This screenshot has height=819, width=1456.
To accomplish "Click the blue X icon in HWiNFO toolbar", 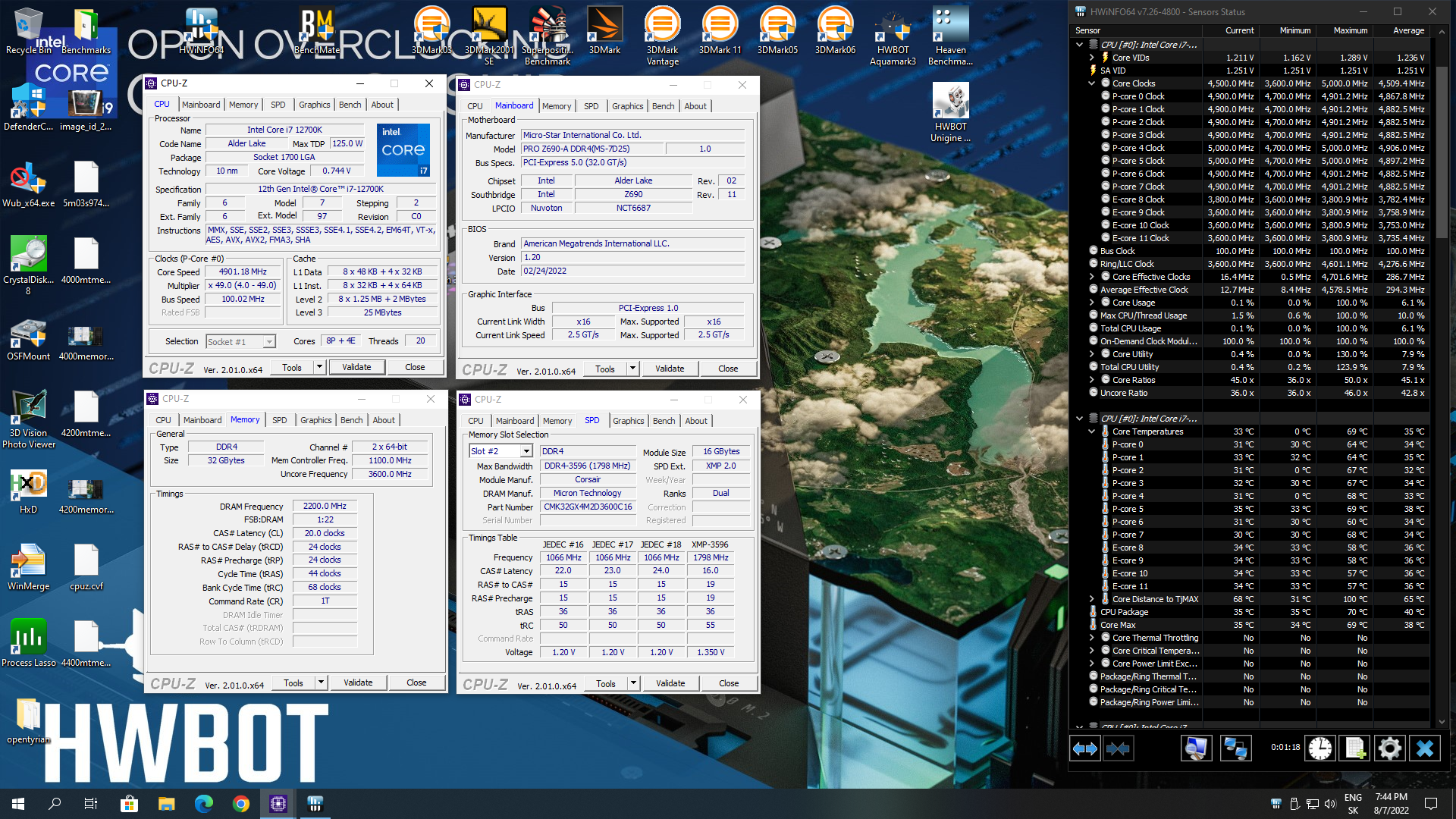I will point(1425,748).
